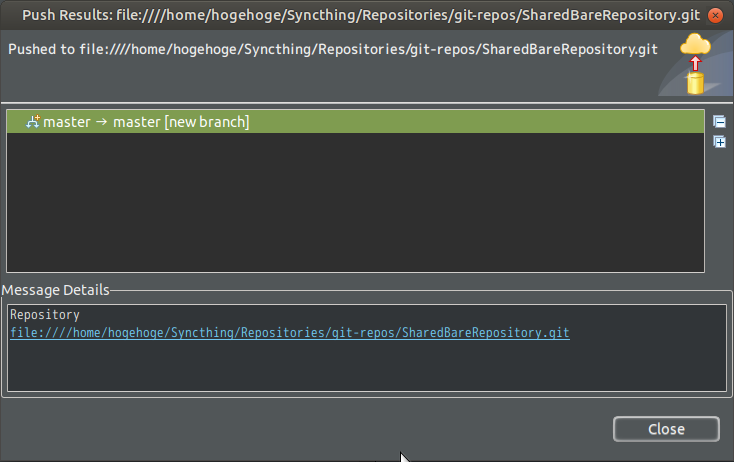The width and height of the screenshot is (734, 462).
Task: Open the SharedBareRepository.git link in Message Details
Action: [x=289, y=332]
